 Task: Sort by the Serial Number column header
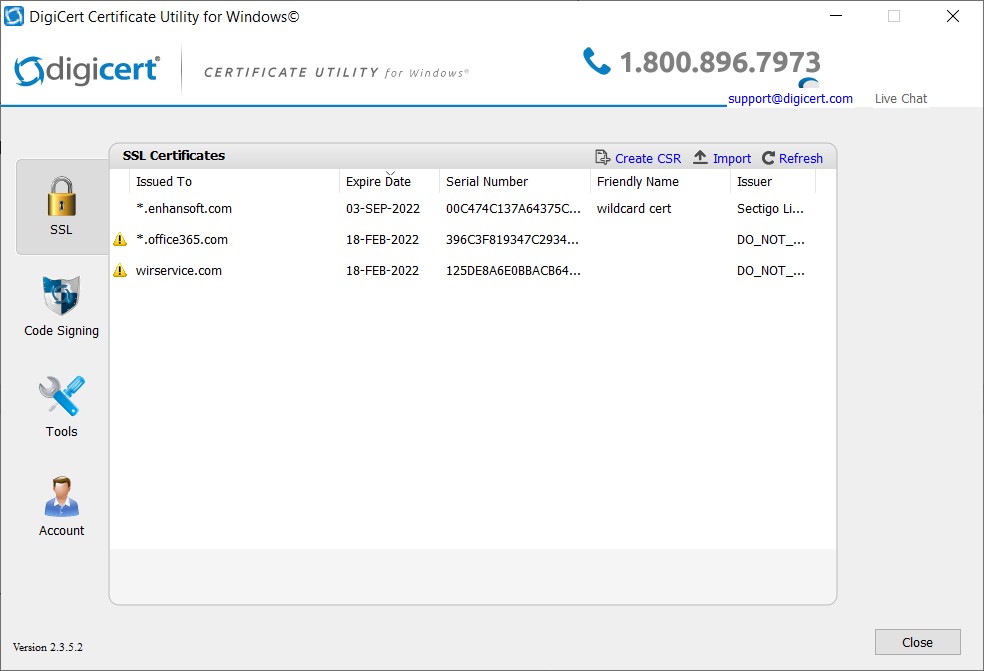487,181
